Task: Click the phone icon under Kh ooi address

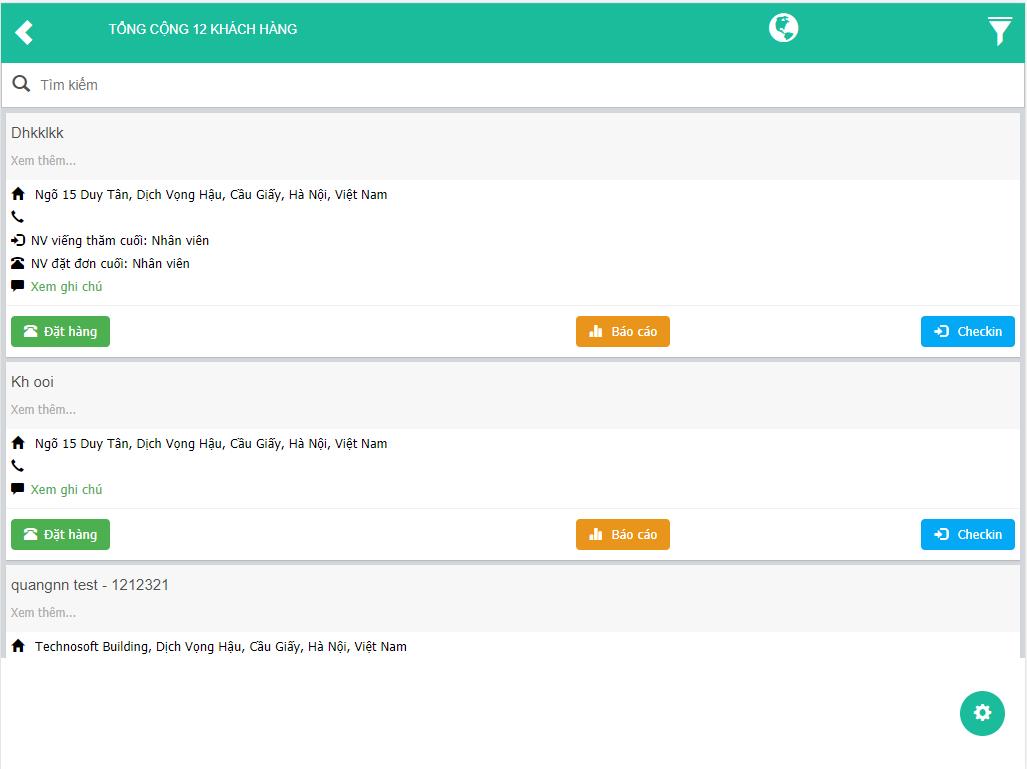Action: tap(18, 466)
